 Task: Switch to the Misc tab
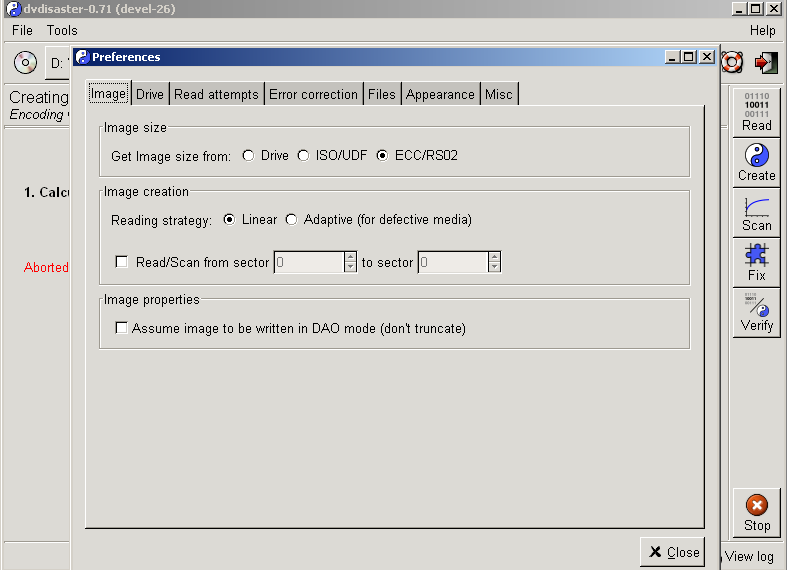[x=499, y=94]
